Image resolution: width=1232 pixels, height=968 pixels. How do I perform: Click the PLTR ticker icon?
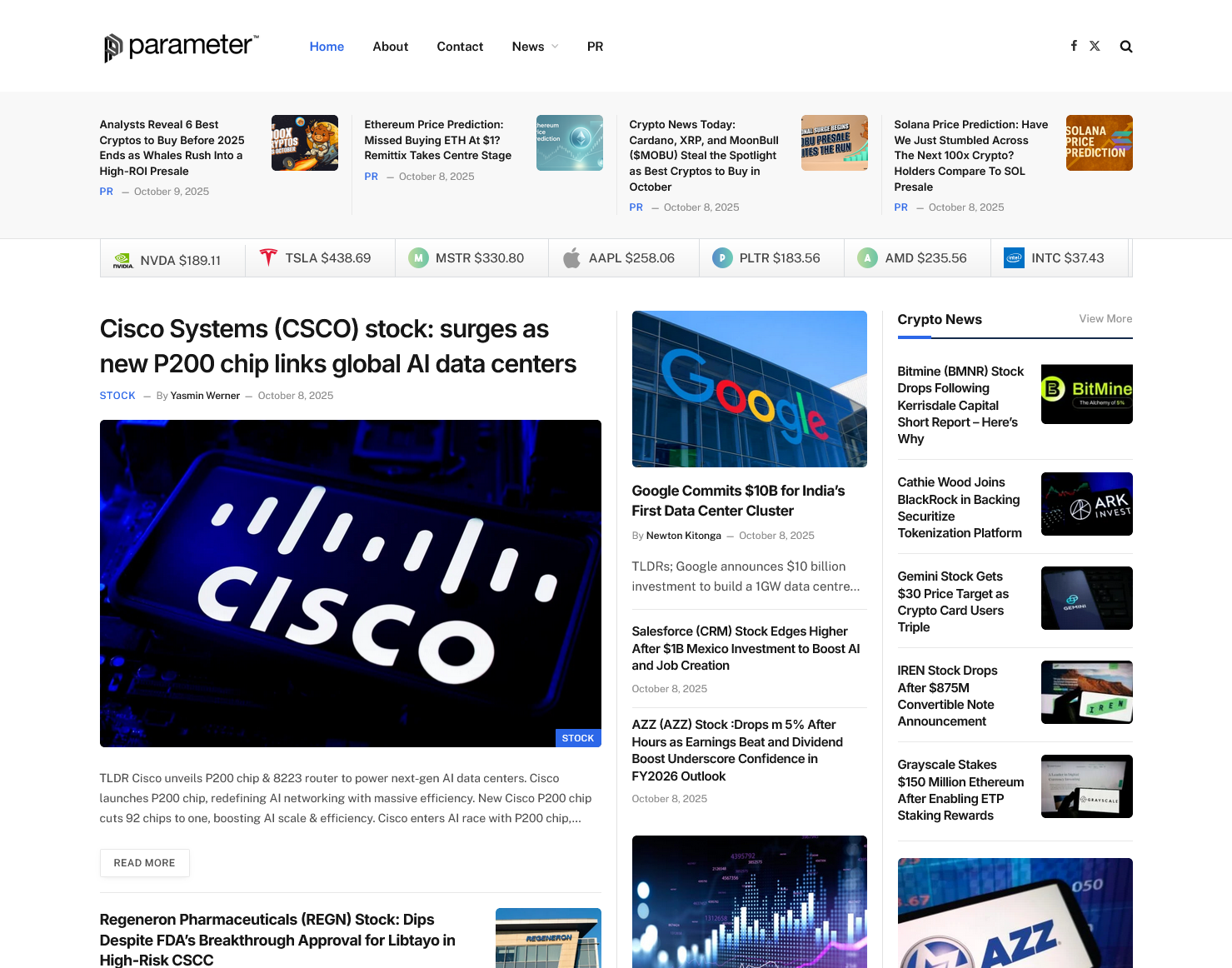[x=722, y=258]
